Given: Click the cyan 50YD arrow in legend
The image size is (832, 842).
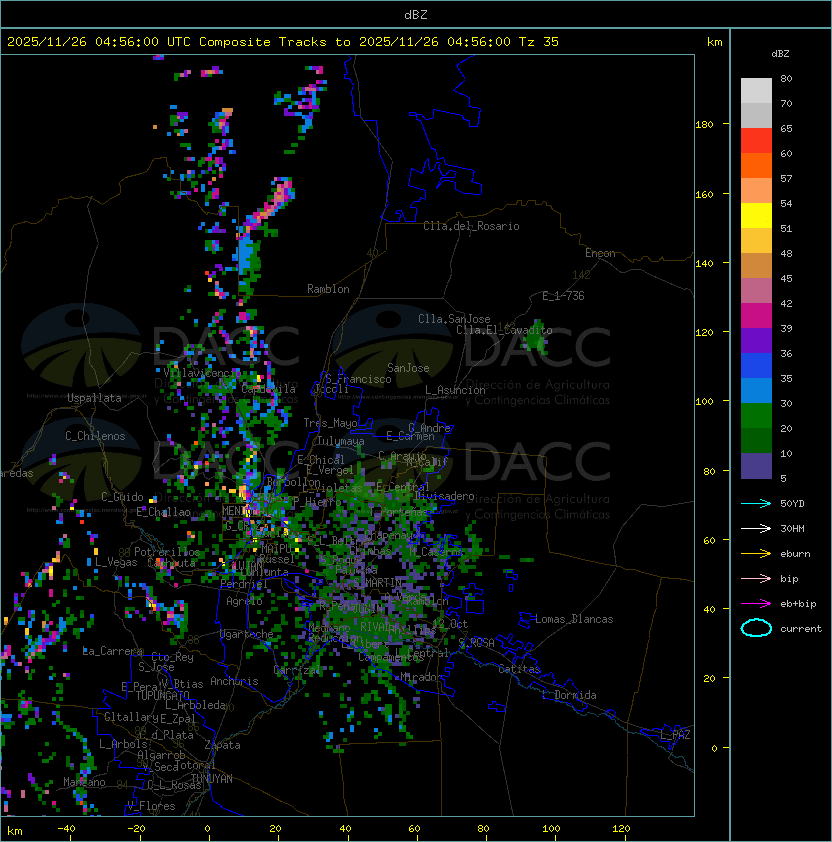Looking at the screenshot, I should click(756, 503).
